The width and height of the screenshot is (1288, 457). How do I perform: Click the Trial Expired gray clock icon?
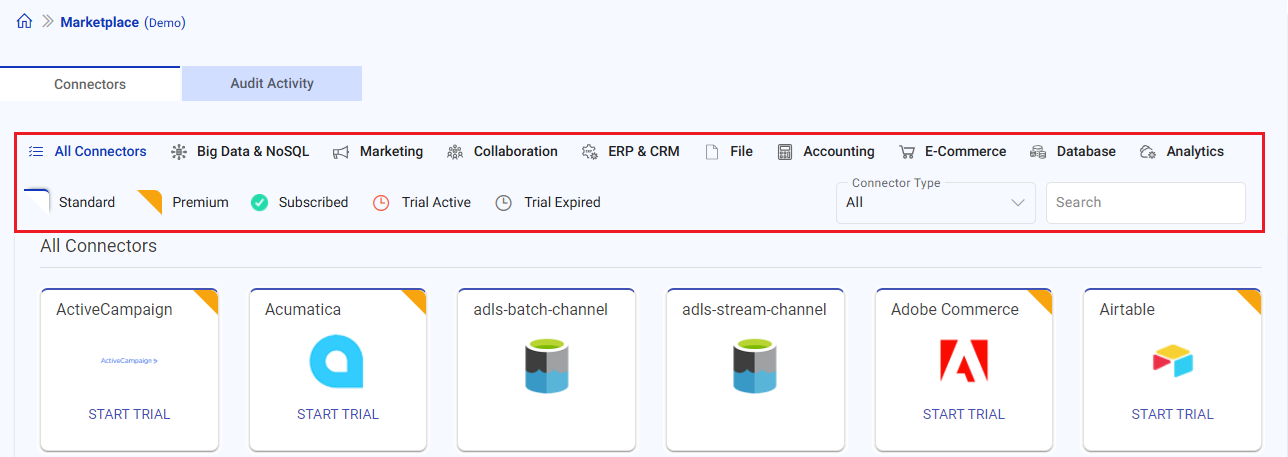[x=504, y=202]
